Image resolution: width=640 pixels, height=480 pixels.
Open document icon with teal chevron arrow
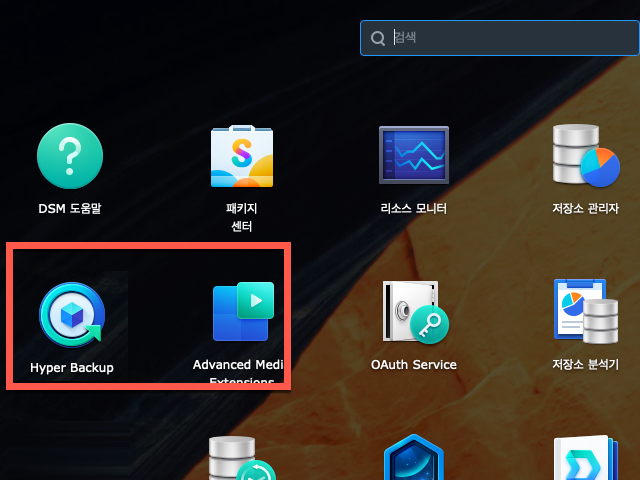point(586,458)
